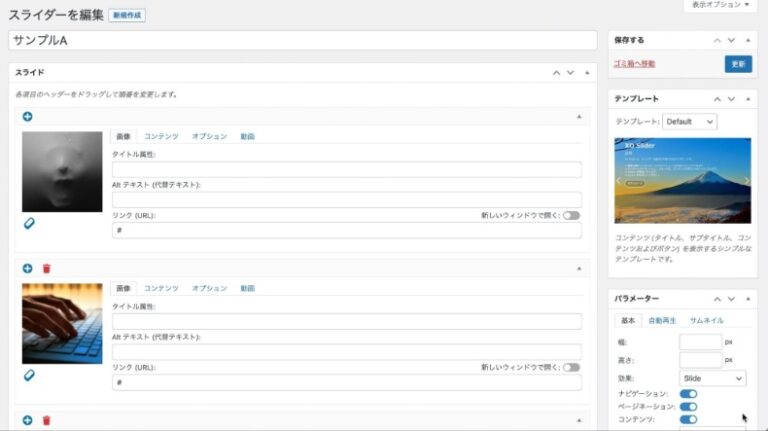Toggle 新しいウィンドウで開く on the first slide

pyautogui.click(x=571, y=215)
